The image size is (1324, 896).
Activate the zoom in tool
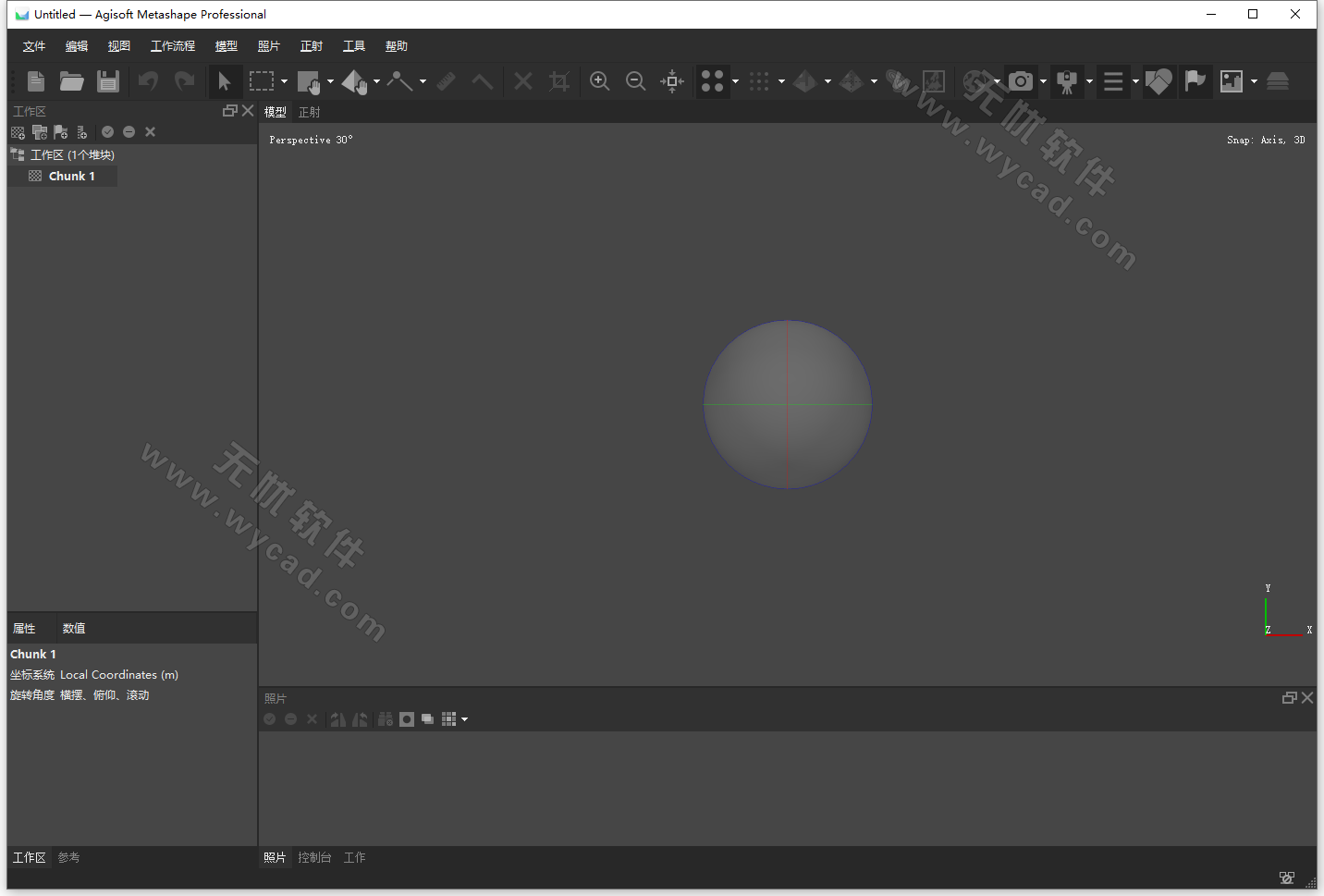point(599,81)
